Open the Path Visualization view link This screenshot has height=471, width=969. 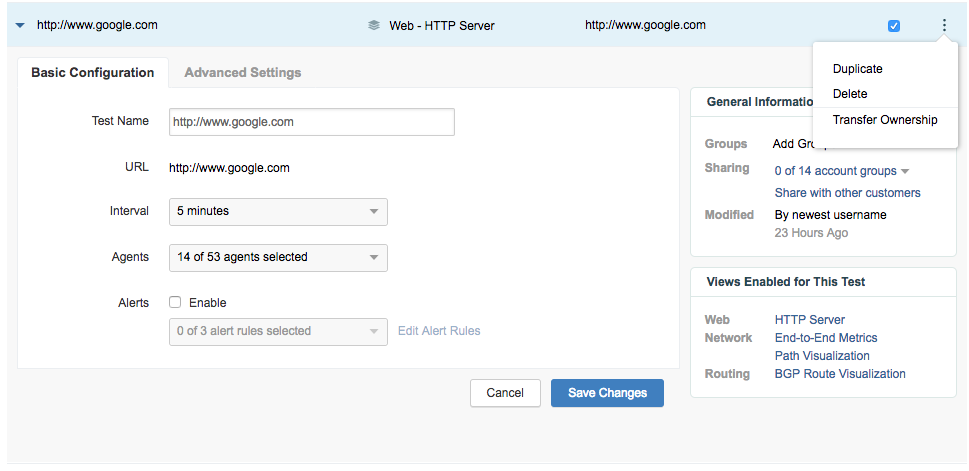point(822,356)
